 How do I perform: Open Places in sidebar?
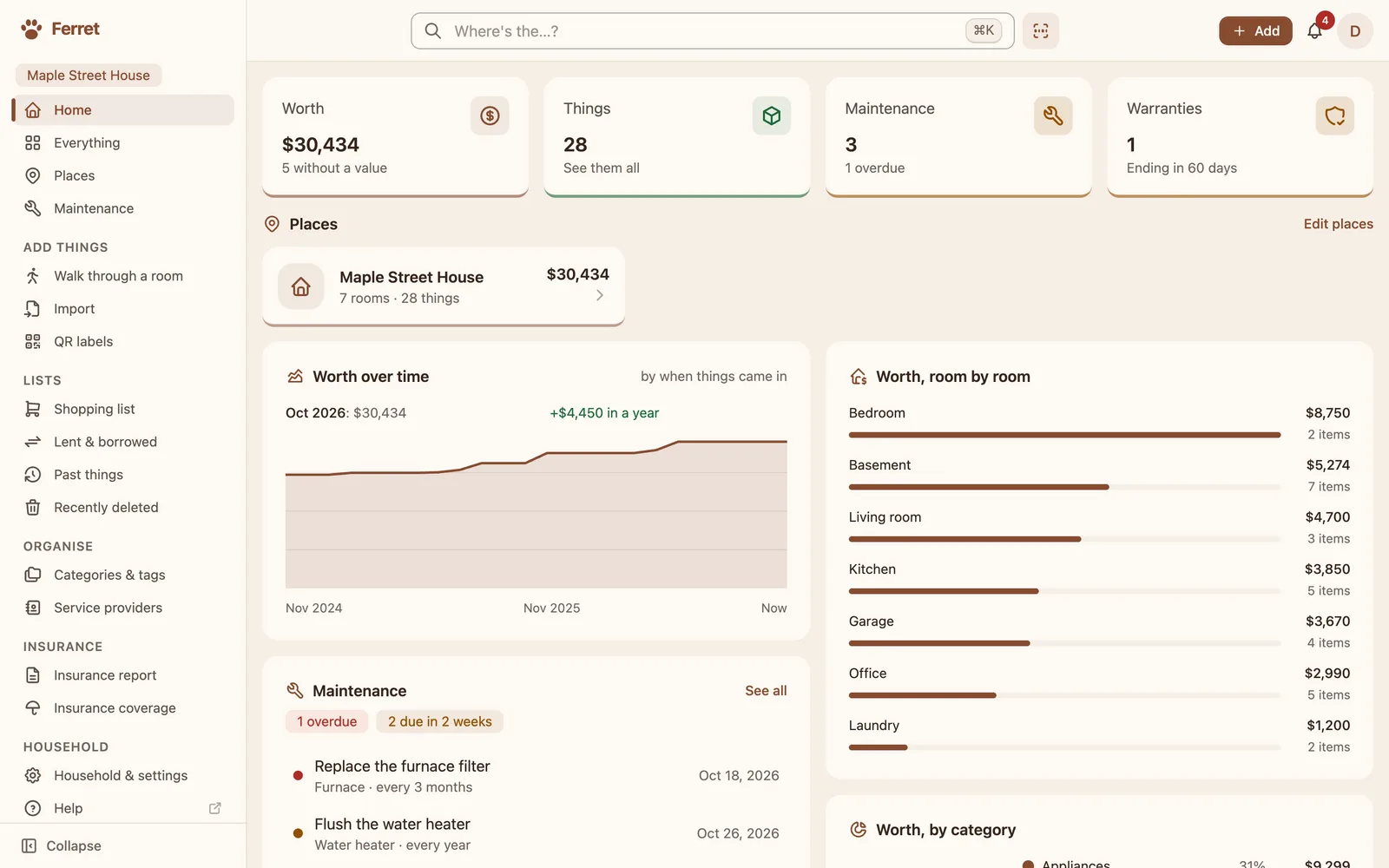coord(123,176)
